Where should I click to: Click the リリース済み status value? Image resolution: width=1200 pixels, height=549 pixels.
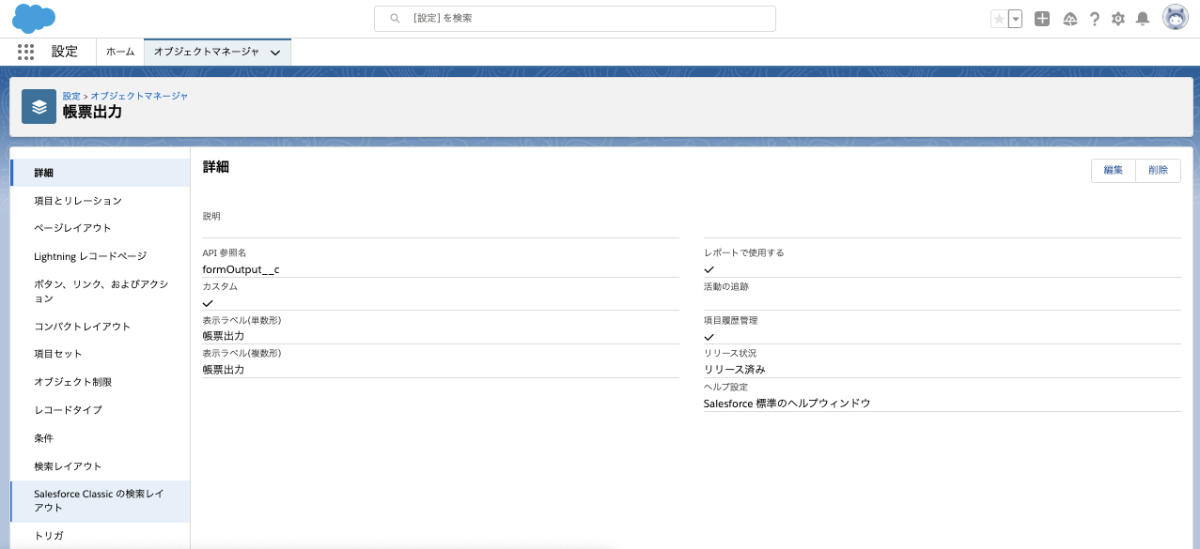(x=735, y=369)
